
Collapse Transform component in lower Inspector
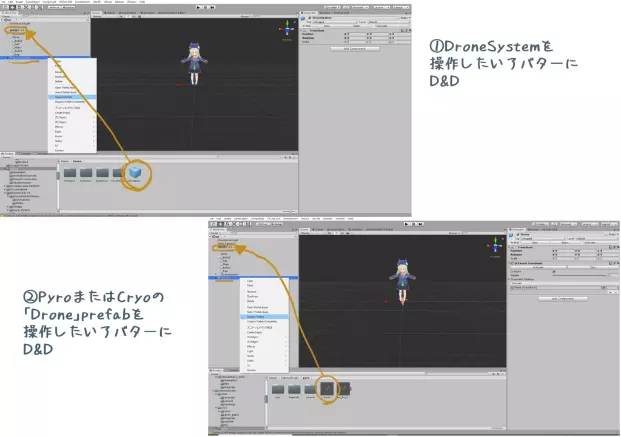coord(510,247)
